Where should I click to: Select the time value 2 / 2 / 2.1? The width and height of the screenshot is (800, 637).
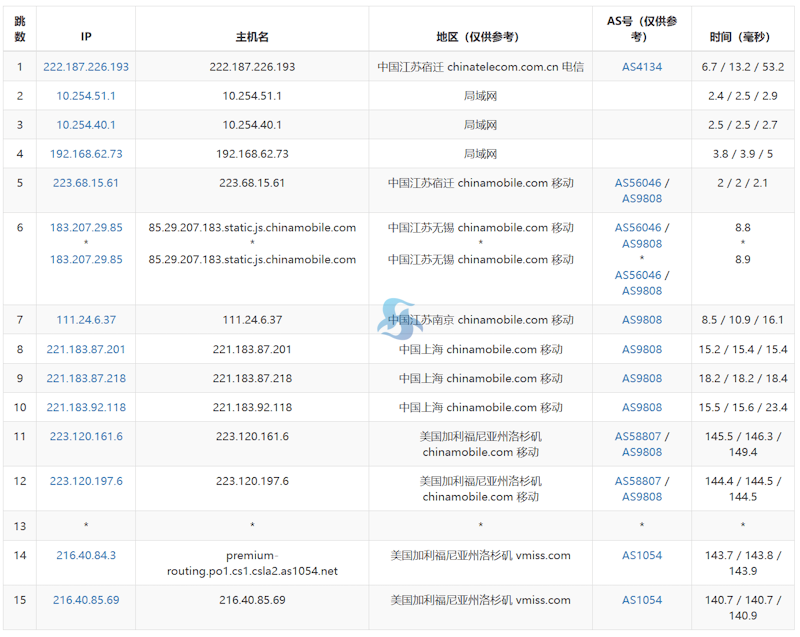tap(742, 183)
